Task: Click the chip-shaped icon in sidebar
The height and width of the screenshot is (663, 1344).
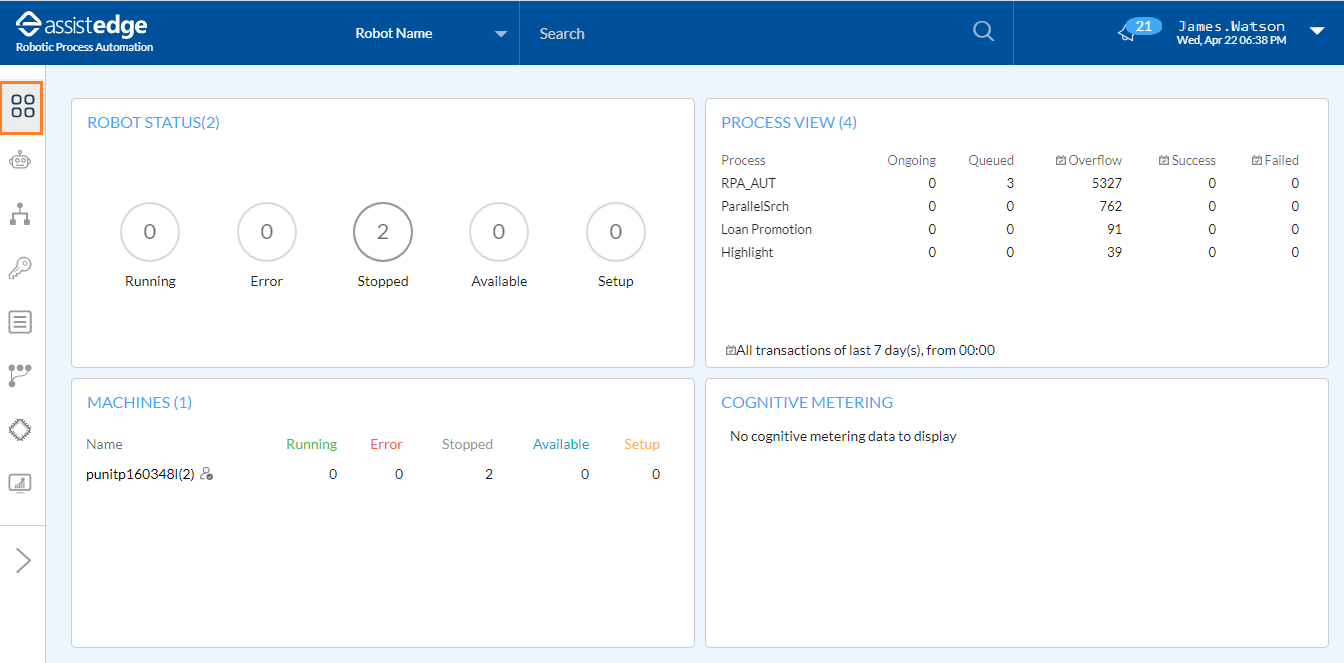Action: pos(20,429)
